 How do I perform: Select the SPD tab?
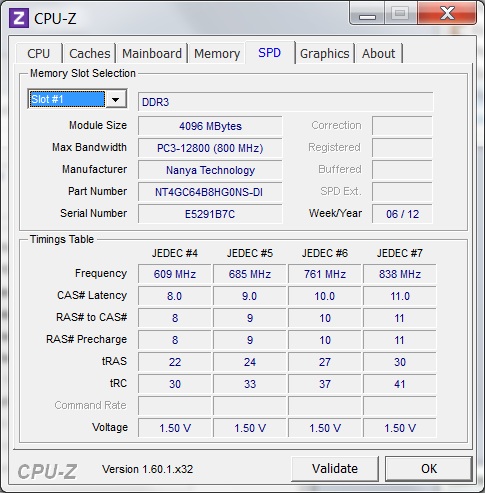(270, 53)
